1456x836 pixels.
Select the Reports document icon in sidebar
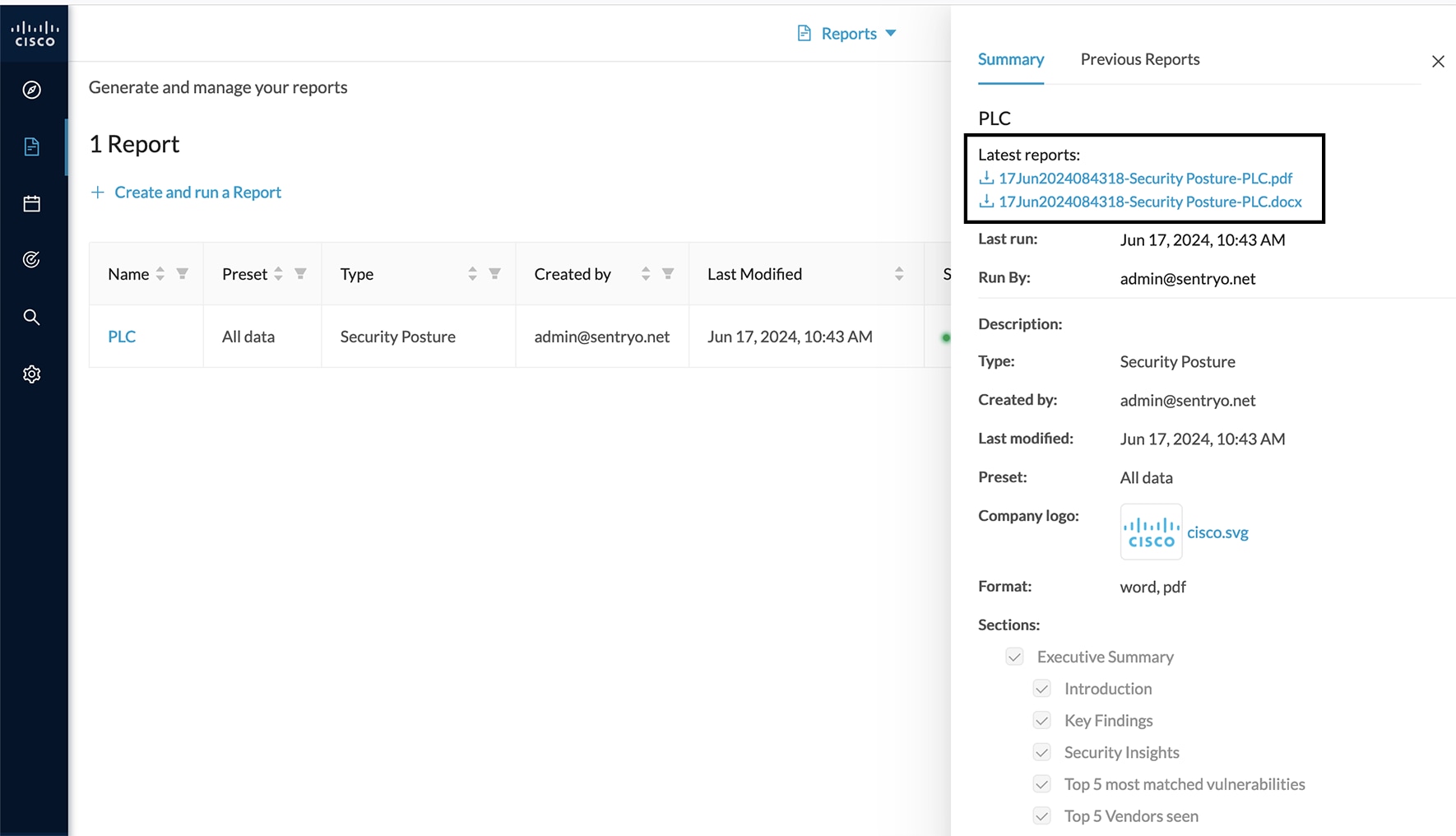[x=32, y=146]
